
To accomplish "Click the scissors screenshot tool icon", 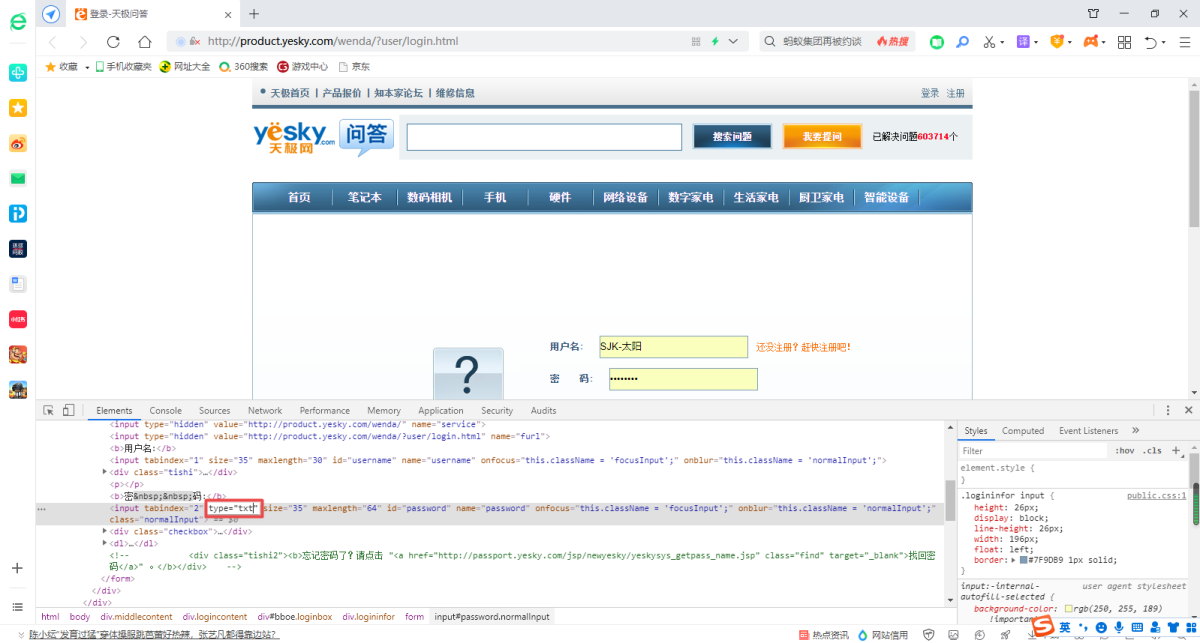I will click(989, 42).
